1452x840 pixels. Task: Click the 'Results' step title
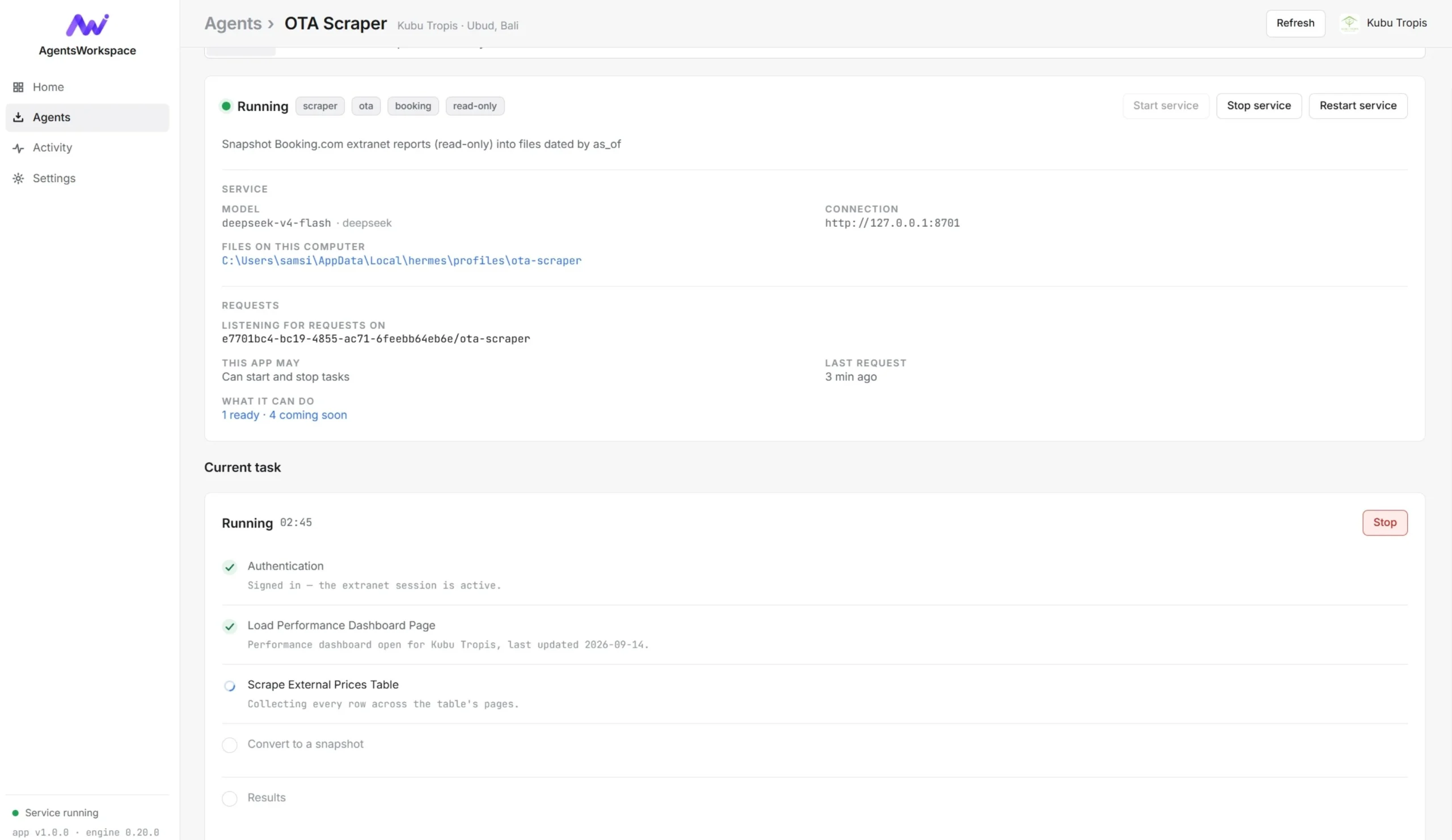pyautogui.click(x=266, y=798)
